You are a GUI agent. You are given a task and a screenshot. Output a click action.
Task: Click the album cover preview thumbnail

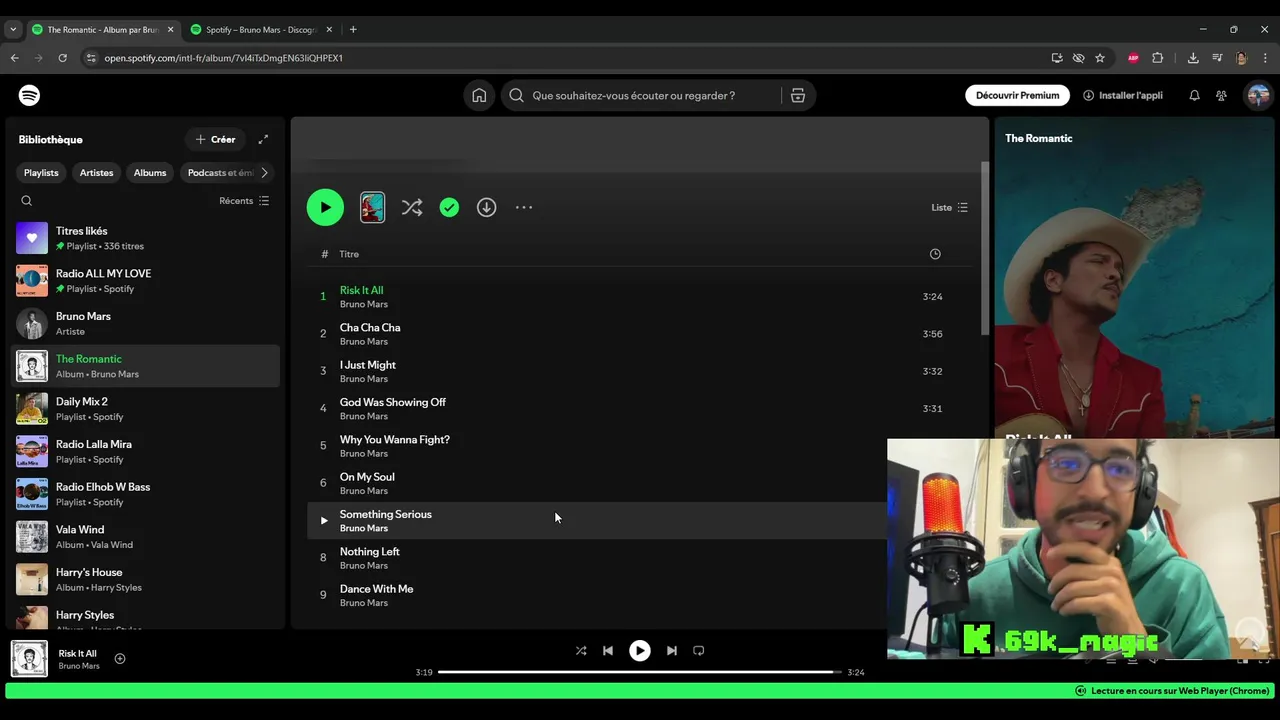372,207
